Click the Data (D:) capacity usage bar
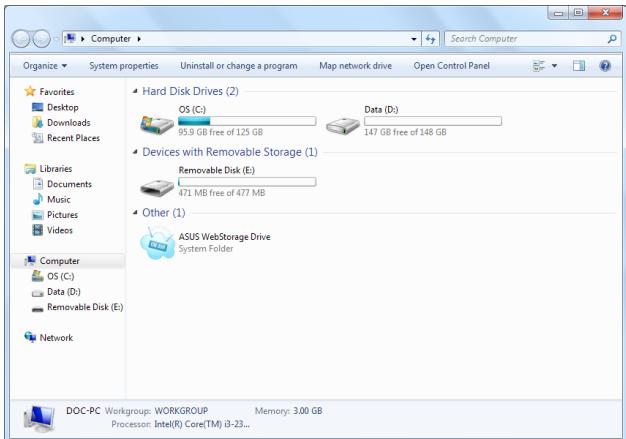 click(x=433, y=121)
